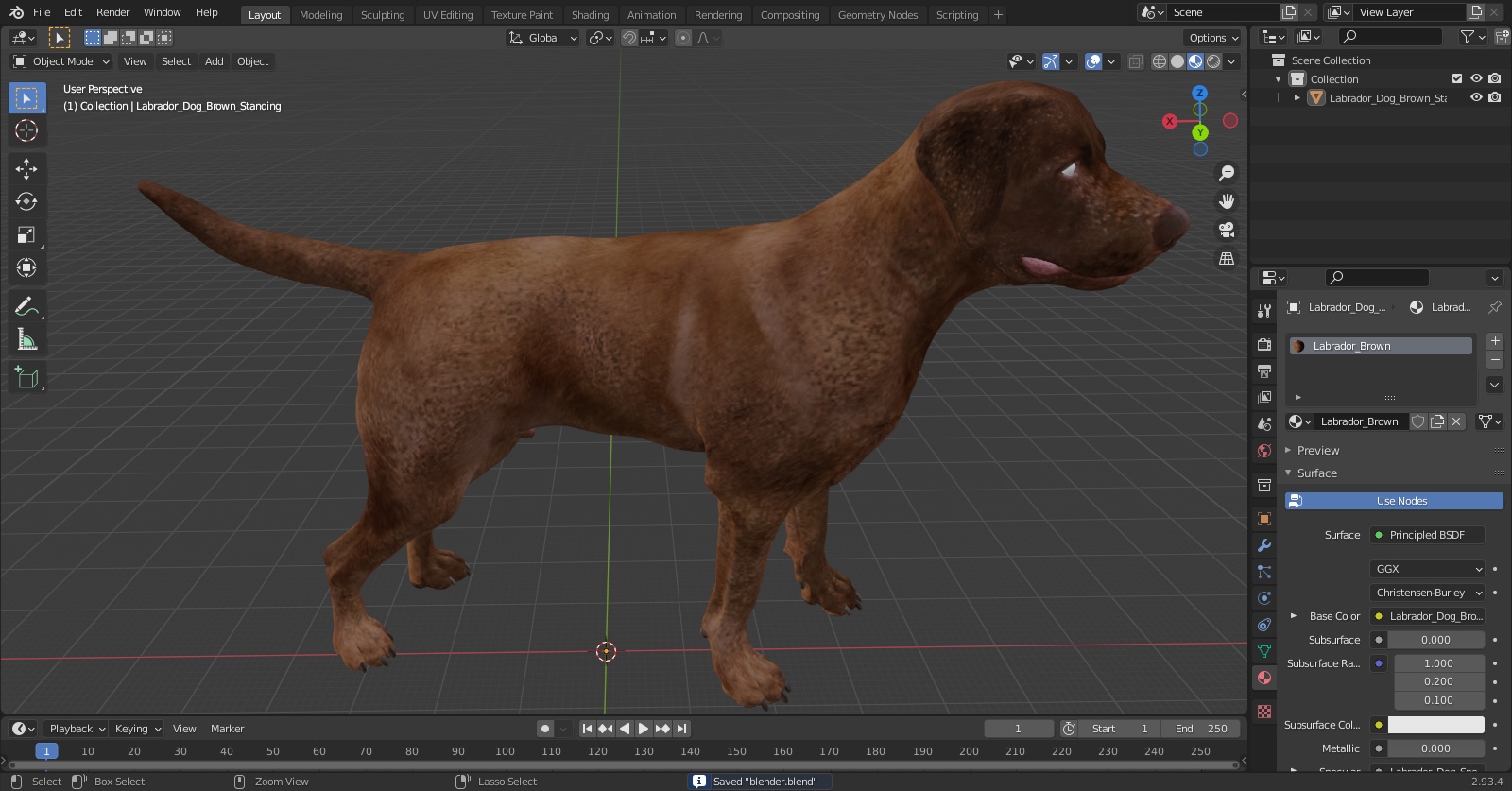Switch to rendered viewport shading

coord(1213,61)
